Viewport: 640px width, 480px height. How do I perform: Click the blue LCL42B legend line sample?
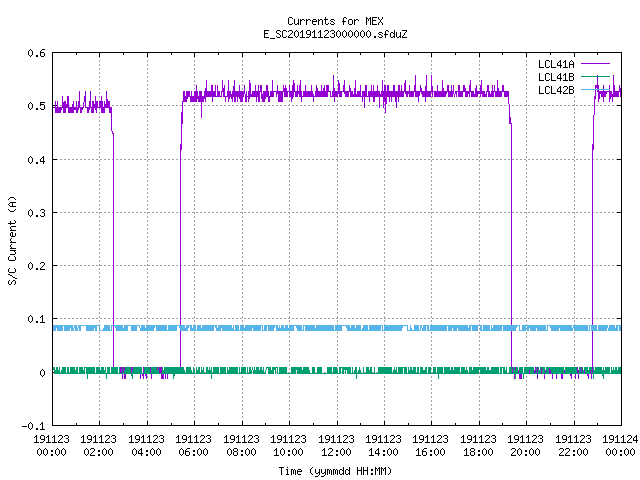point(595,89)
